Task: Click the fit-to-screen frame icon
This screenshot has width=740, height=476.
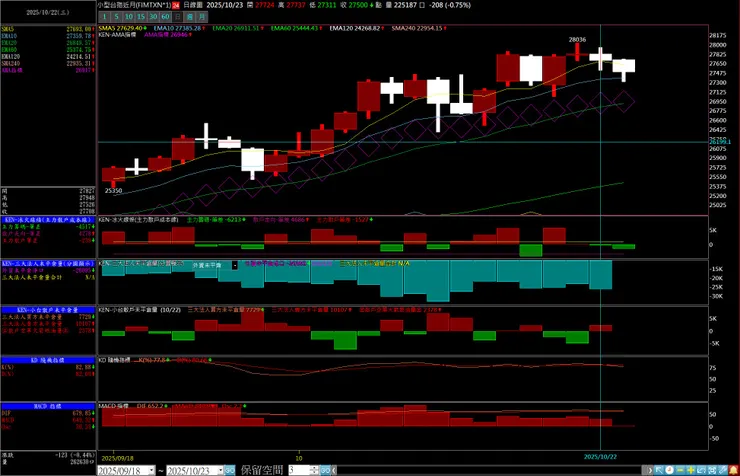Action: (x=712, y=470)
